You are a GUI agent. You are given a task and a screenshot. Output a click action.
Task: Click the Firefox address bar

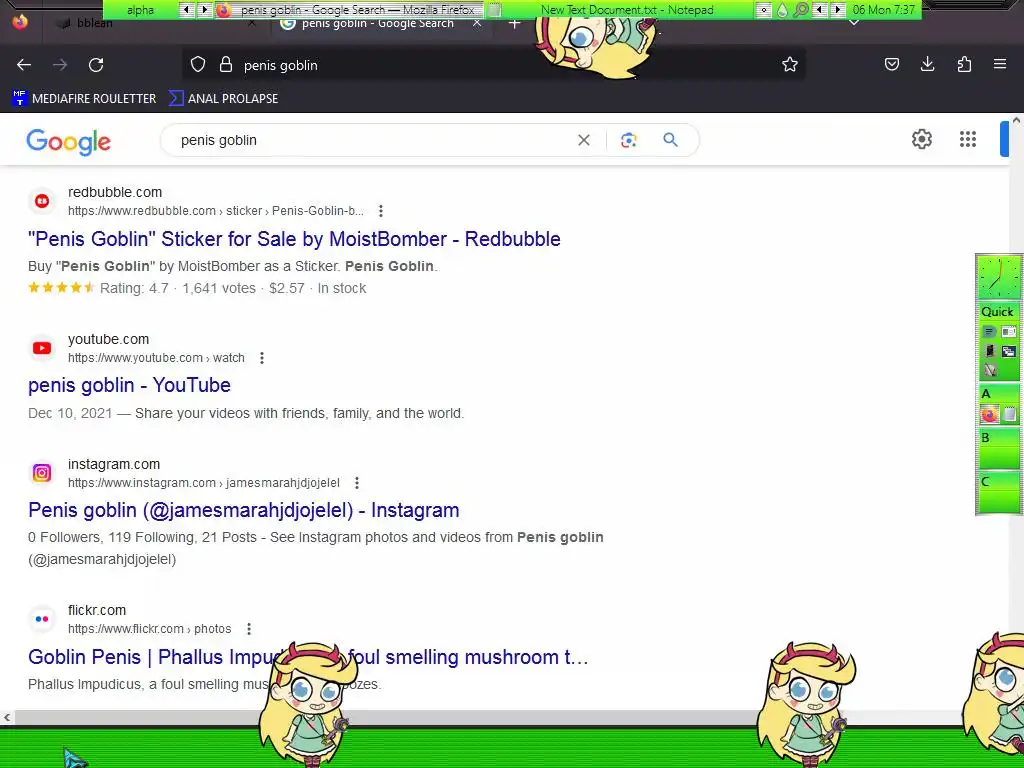click(493, 65)
